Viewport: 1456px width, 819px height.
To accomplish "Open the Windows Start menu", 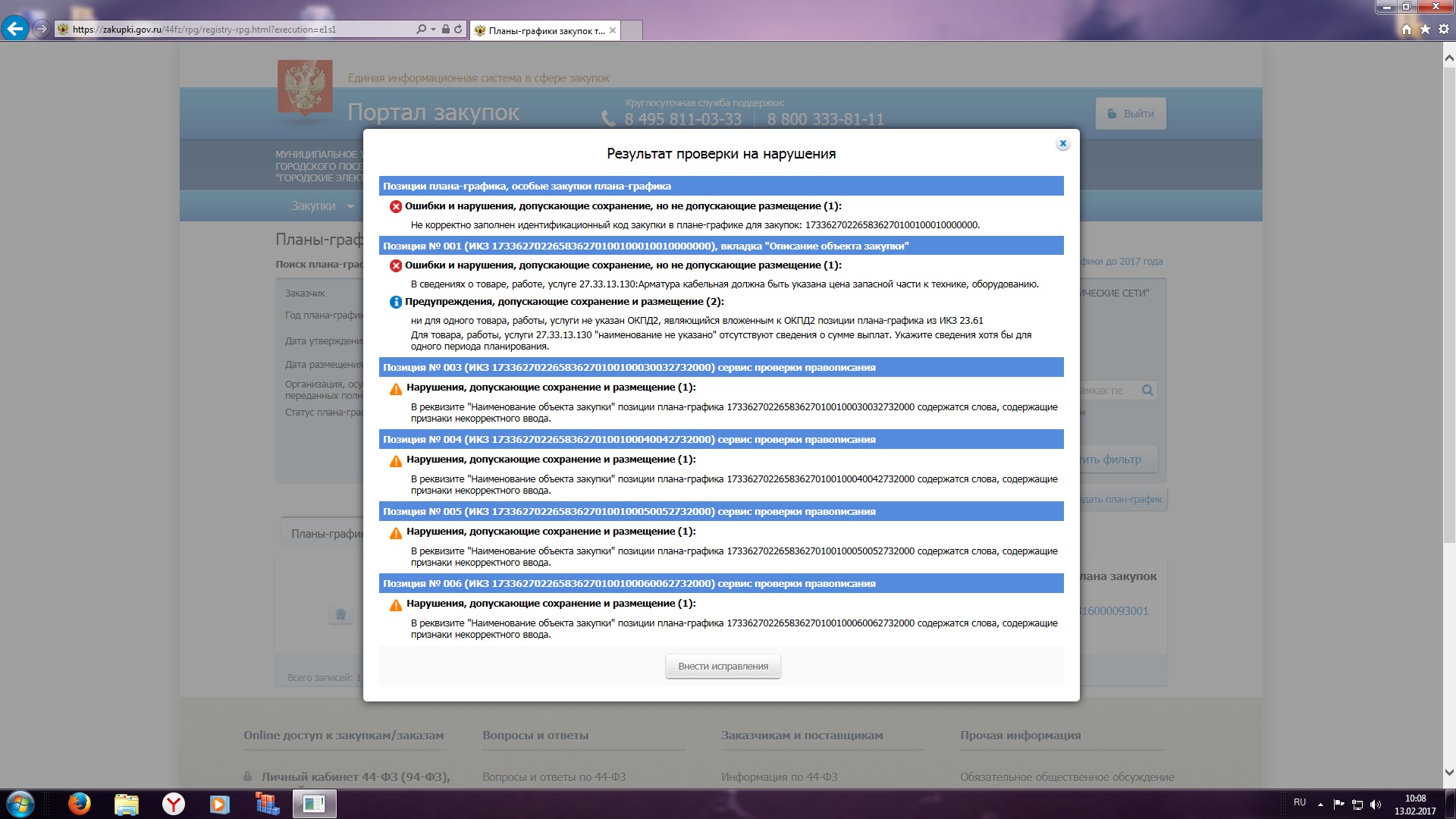I will pos(20,804).
